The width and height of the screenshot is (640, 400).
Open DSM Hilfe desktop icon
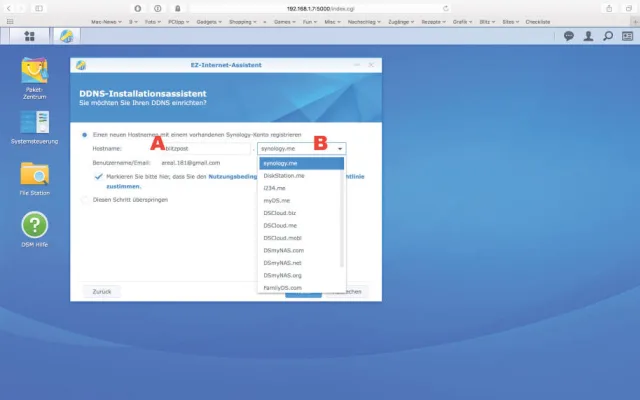(x=34, y=229)
